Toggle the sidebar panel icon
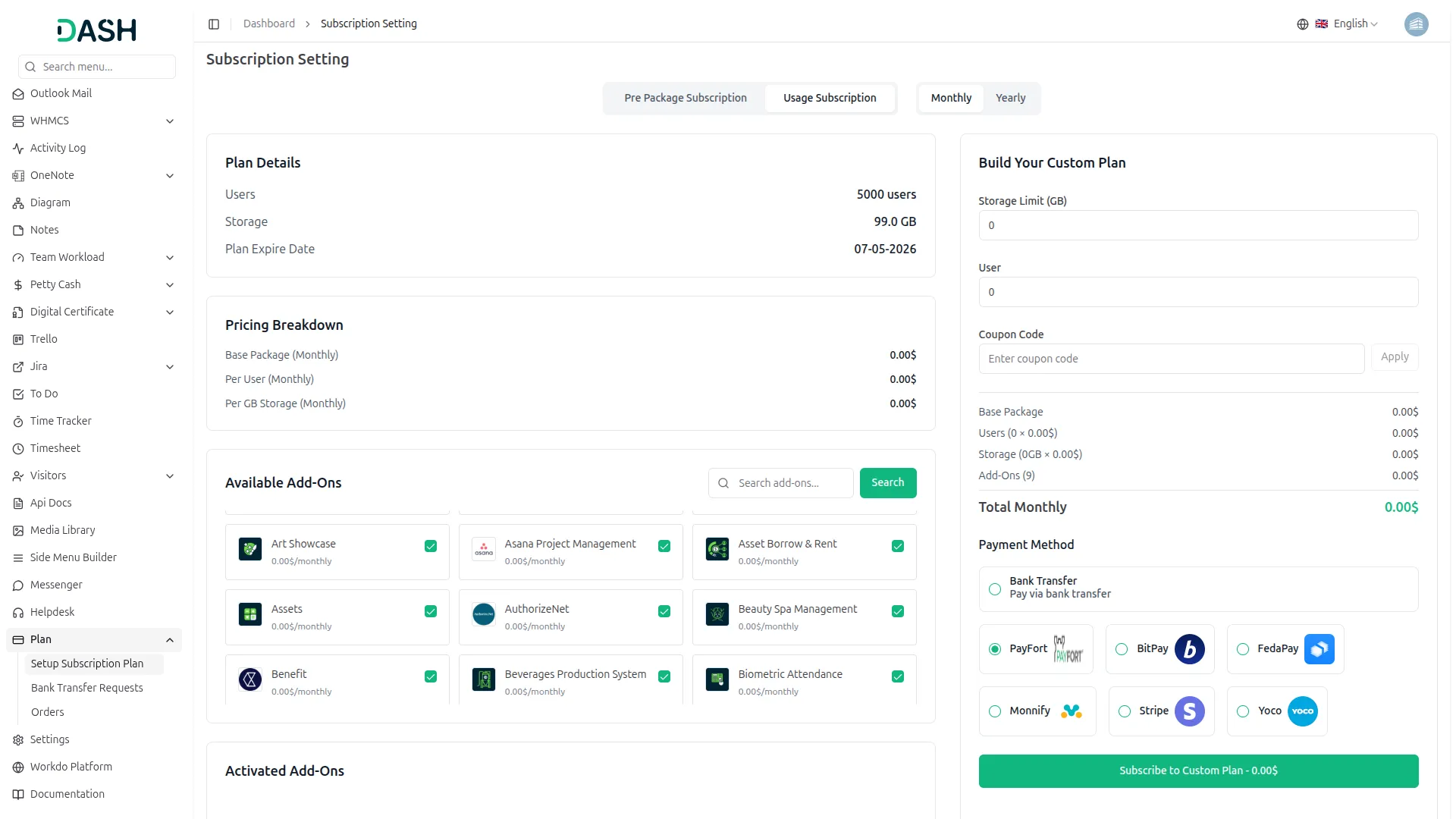Screen dimensions: 1456x819 tap(214, 24)
